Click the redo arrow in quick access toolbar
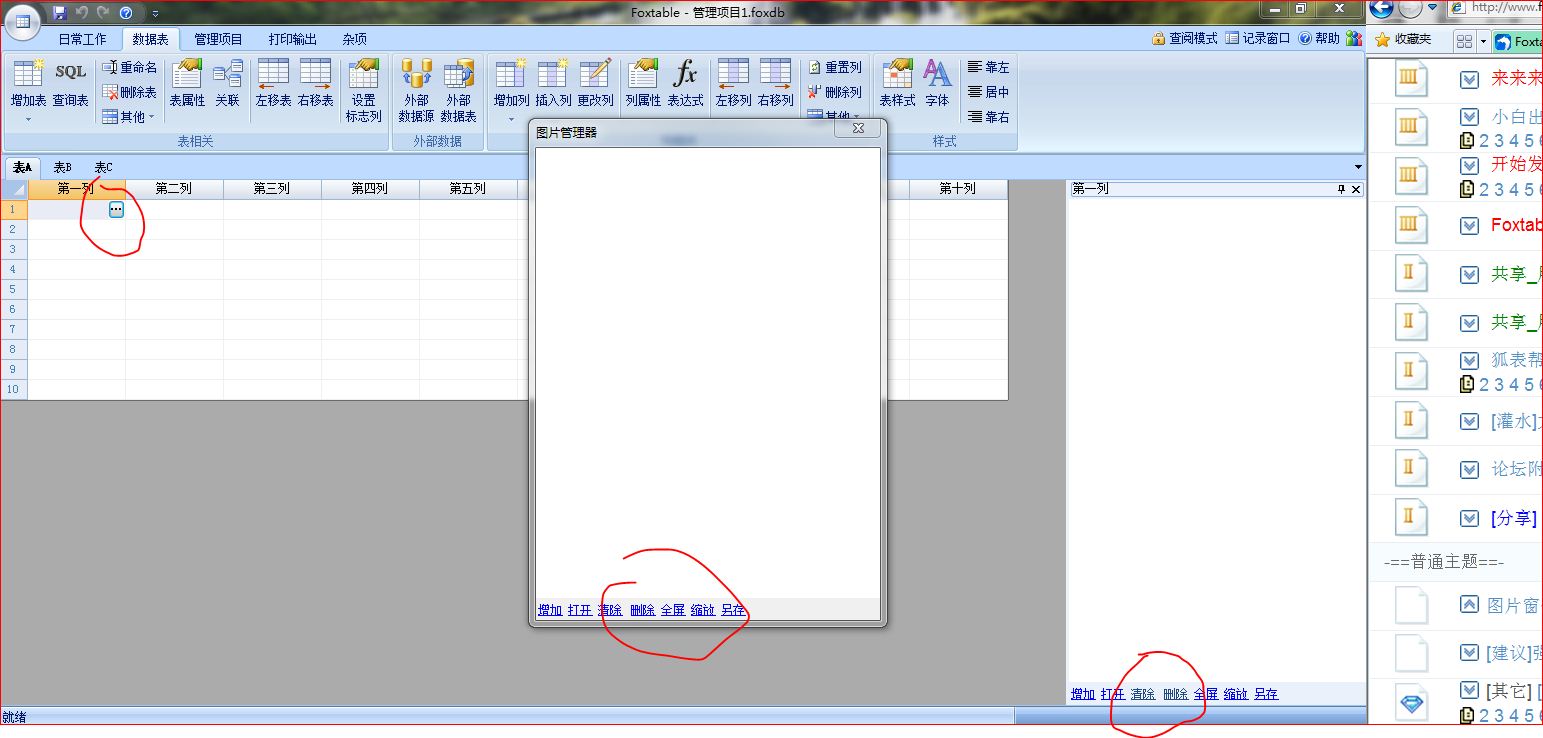 coord(102,13)
